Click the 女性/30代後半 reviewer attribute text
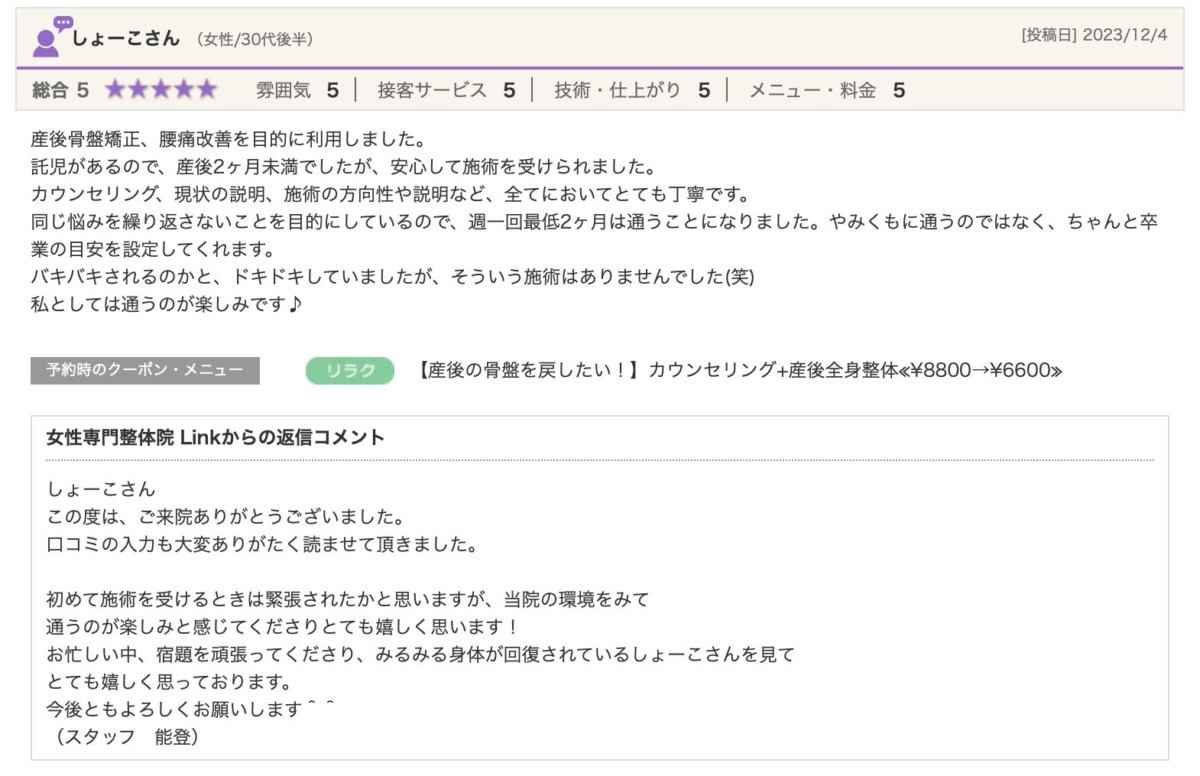 [255, 40]
